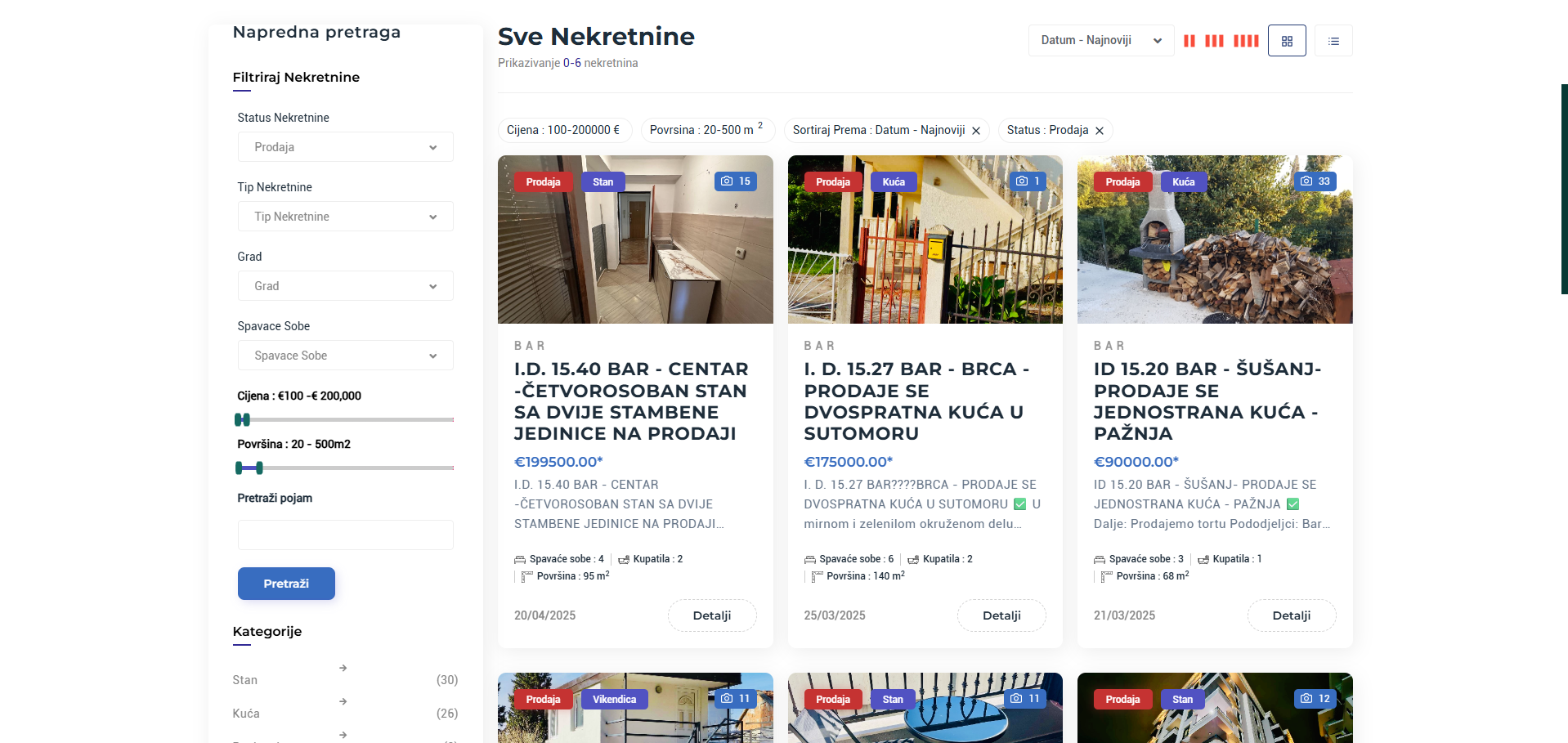Viewport: 1568px width, 743px height.
Task: Select the list view icon
Action: [1333, 41]
